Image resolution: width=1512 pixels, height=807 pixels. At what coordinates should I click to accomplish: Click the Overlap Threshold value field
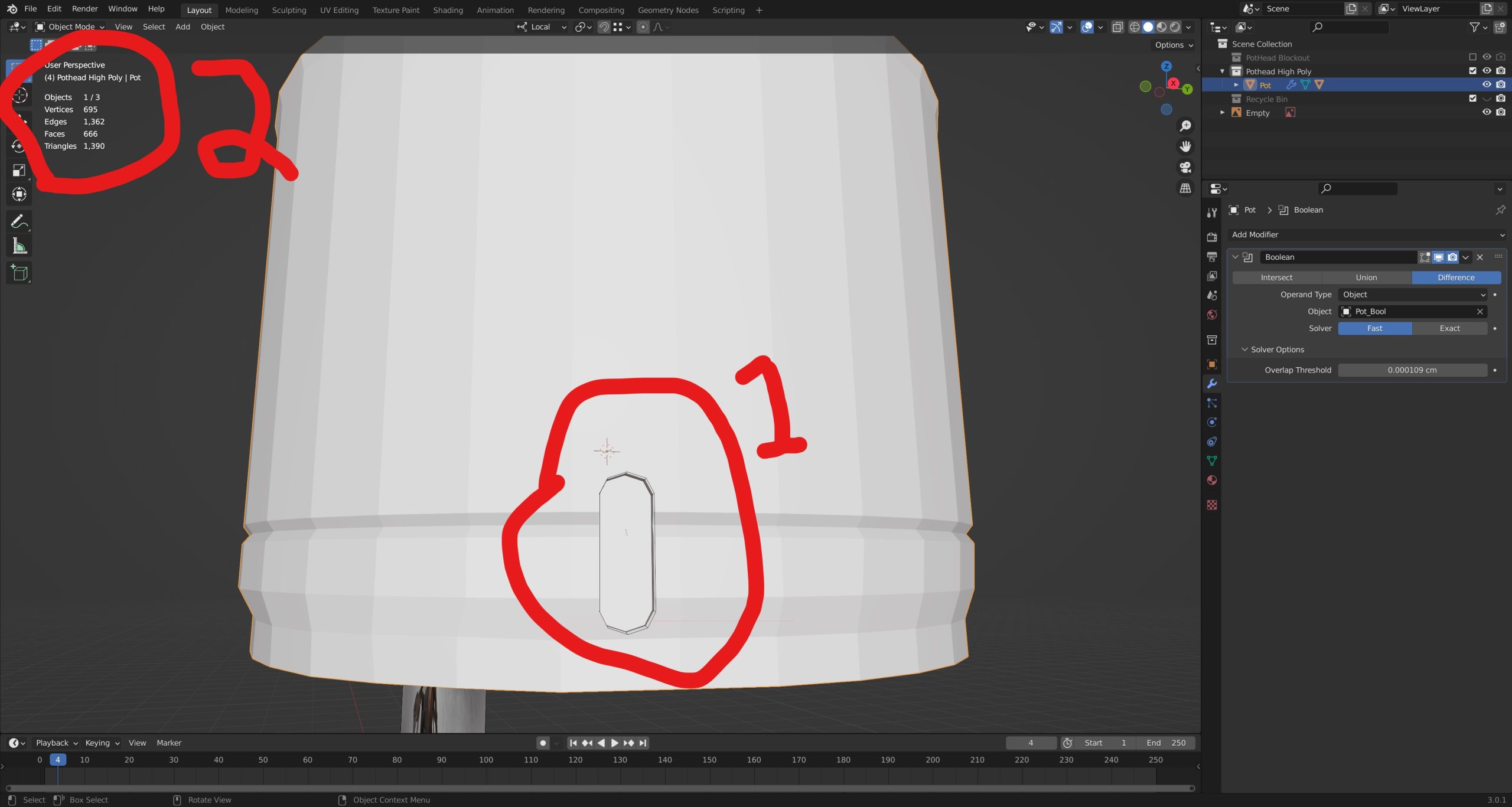[1412, 370]
